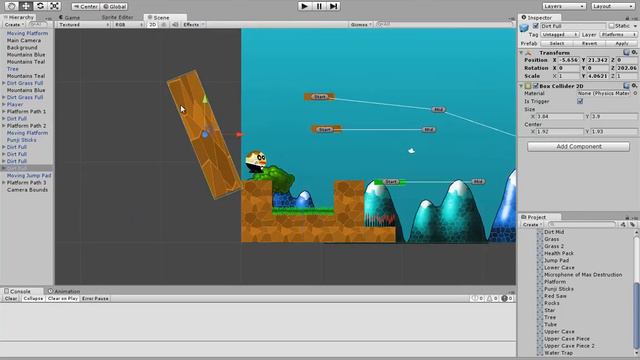Screen dimensions: 640x360
Task: Switch to the Animation tab
Action: coord(64,291)
